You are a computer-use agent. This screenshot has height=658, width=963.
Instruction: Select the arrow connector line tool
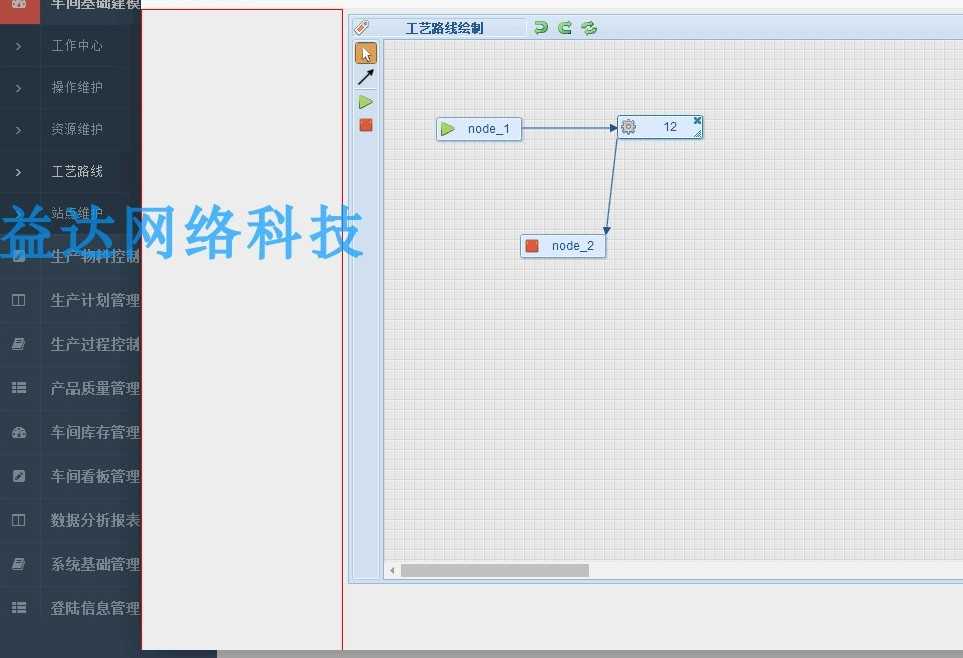(x=365, y=77)
